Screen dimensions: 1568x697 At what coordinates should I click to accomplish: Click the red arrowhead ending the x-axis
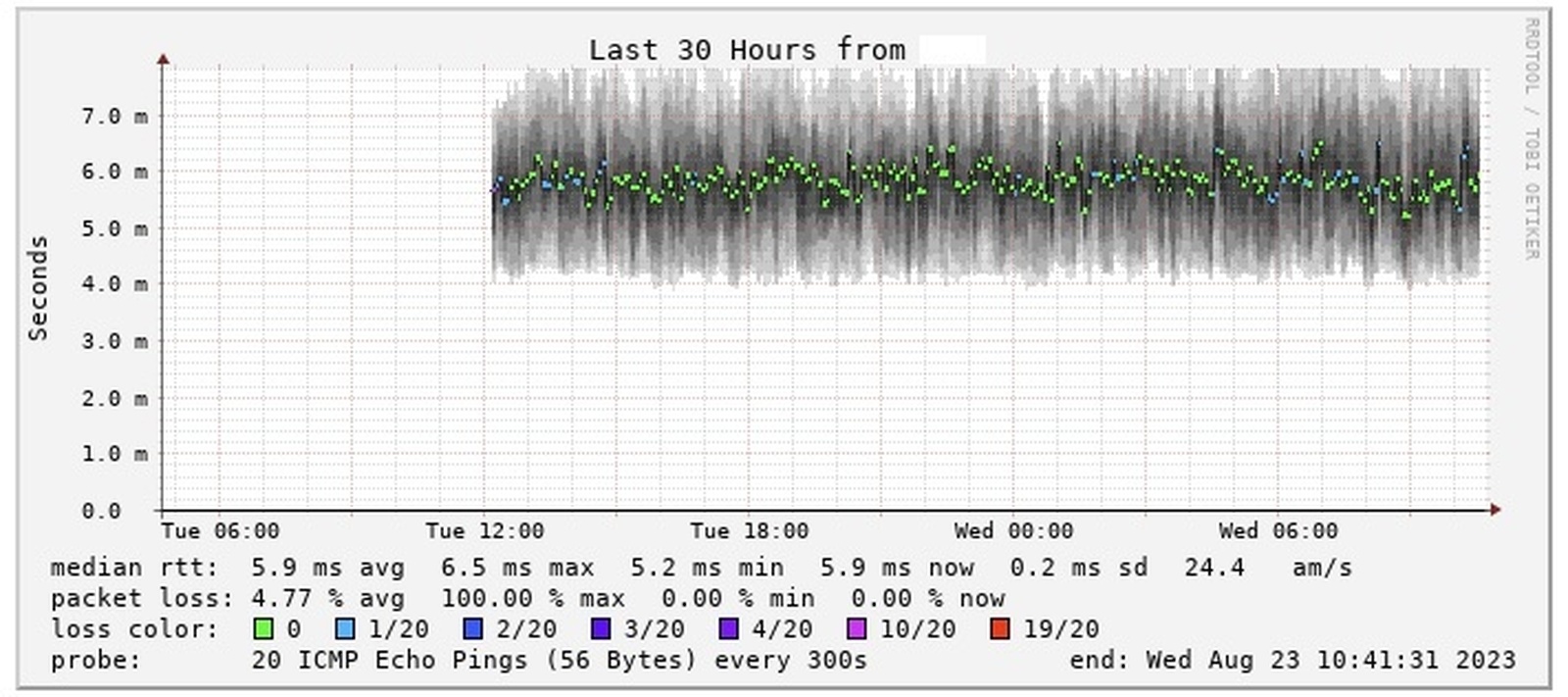(x=1495, y=509)
